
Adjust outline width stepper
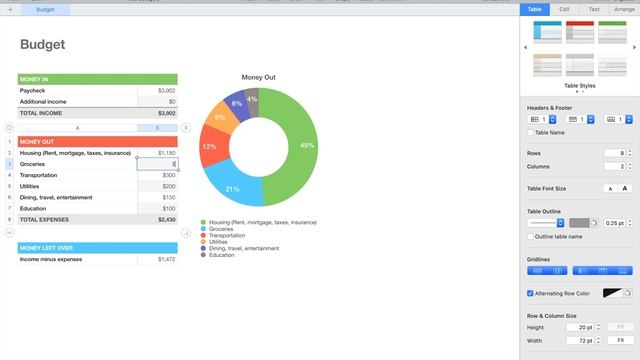pyautogui.click(x=630, y=223)
